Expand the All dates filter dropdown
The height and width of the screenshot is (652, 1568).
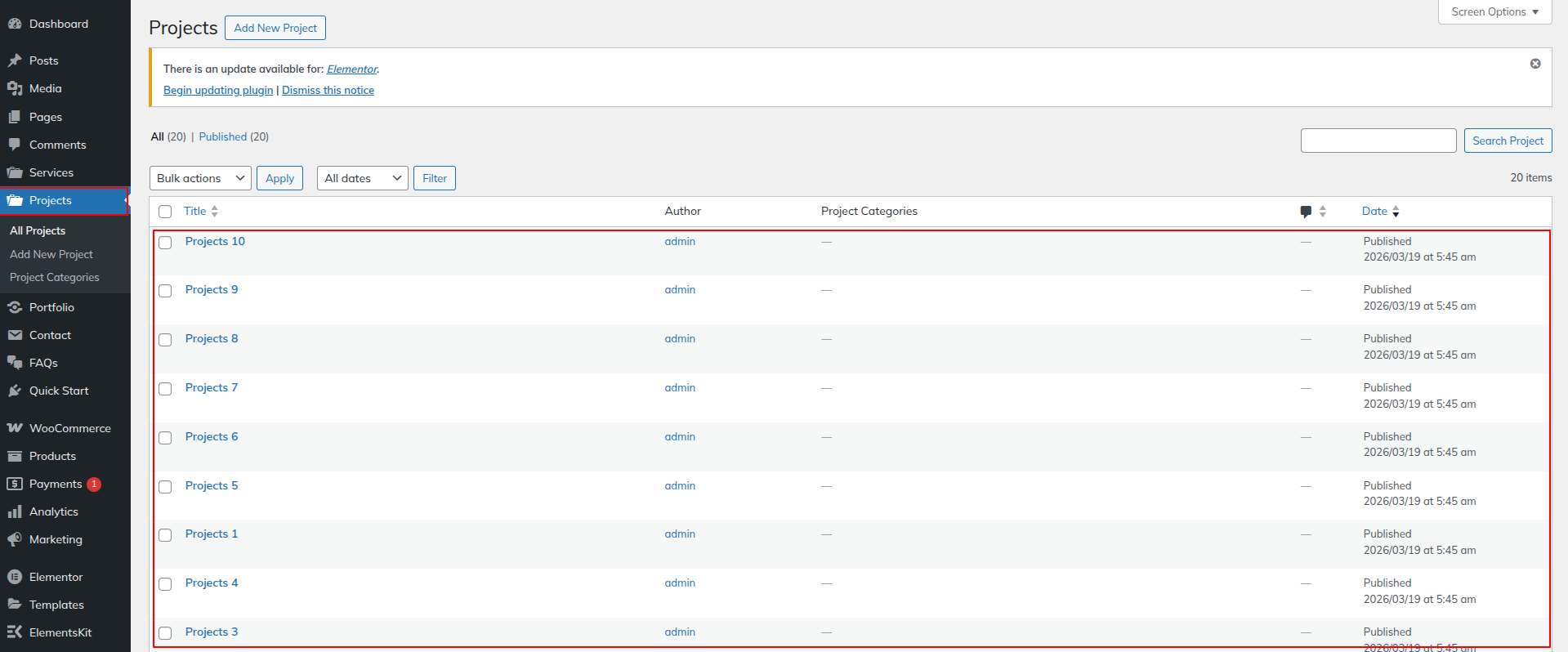click(x=362, y=178)
